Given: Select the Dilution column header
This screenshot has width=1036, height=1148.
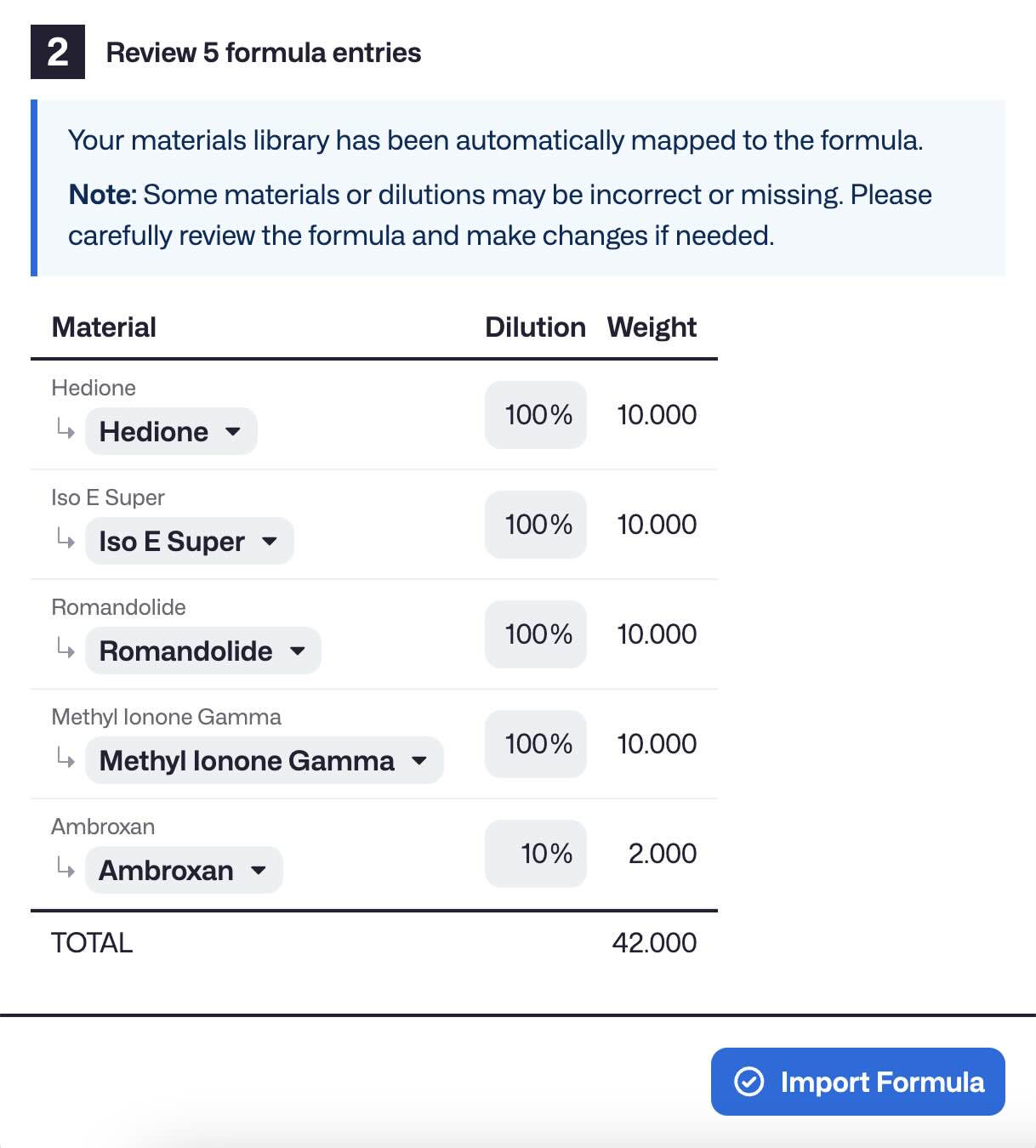Looking at the screenshot, I should [534, 327].
